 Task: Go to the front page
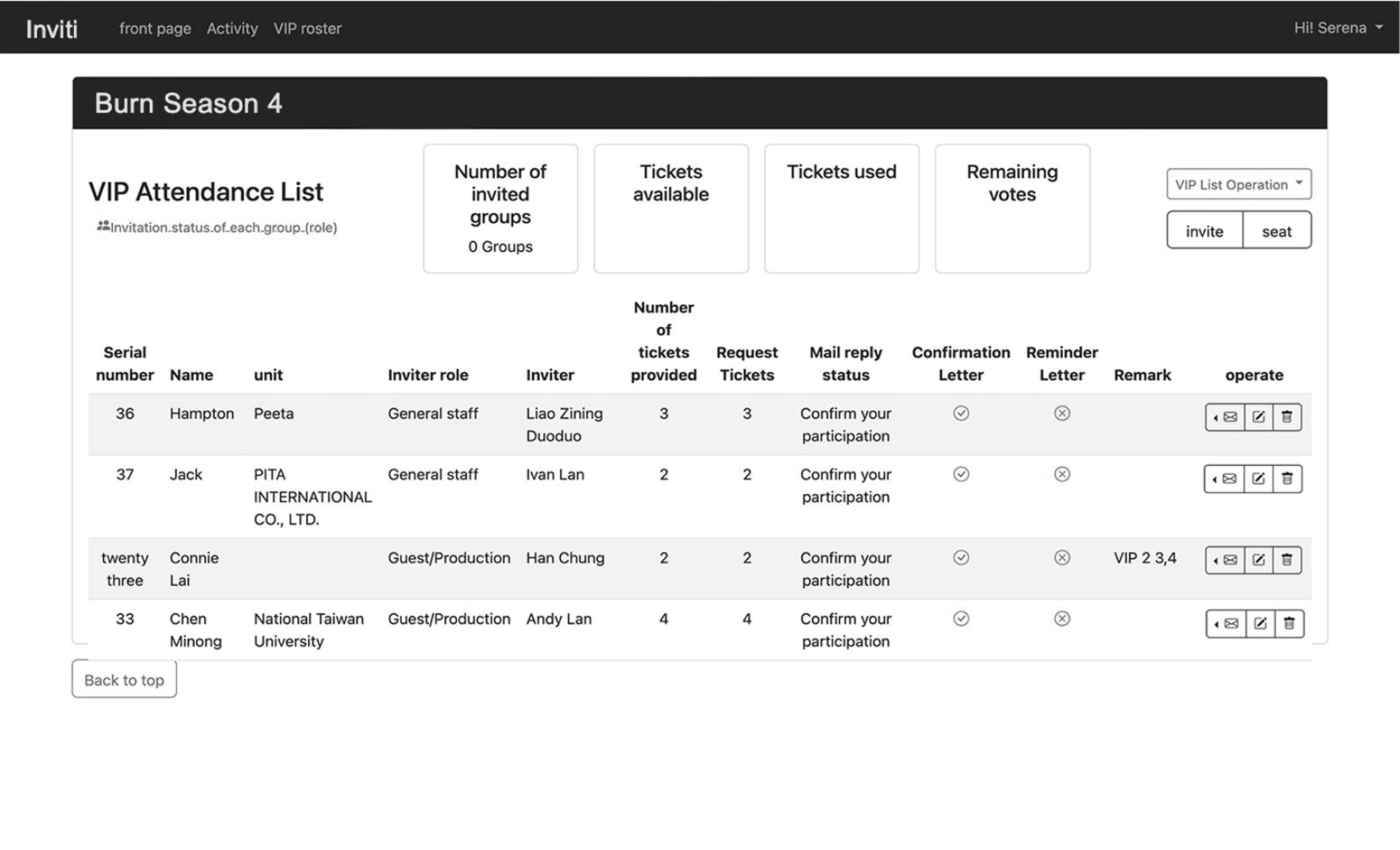click(154, 28)
